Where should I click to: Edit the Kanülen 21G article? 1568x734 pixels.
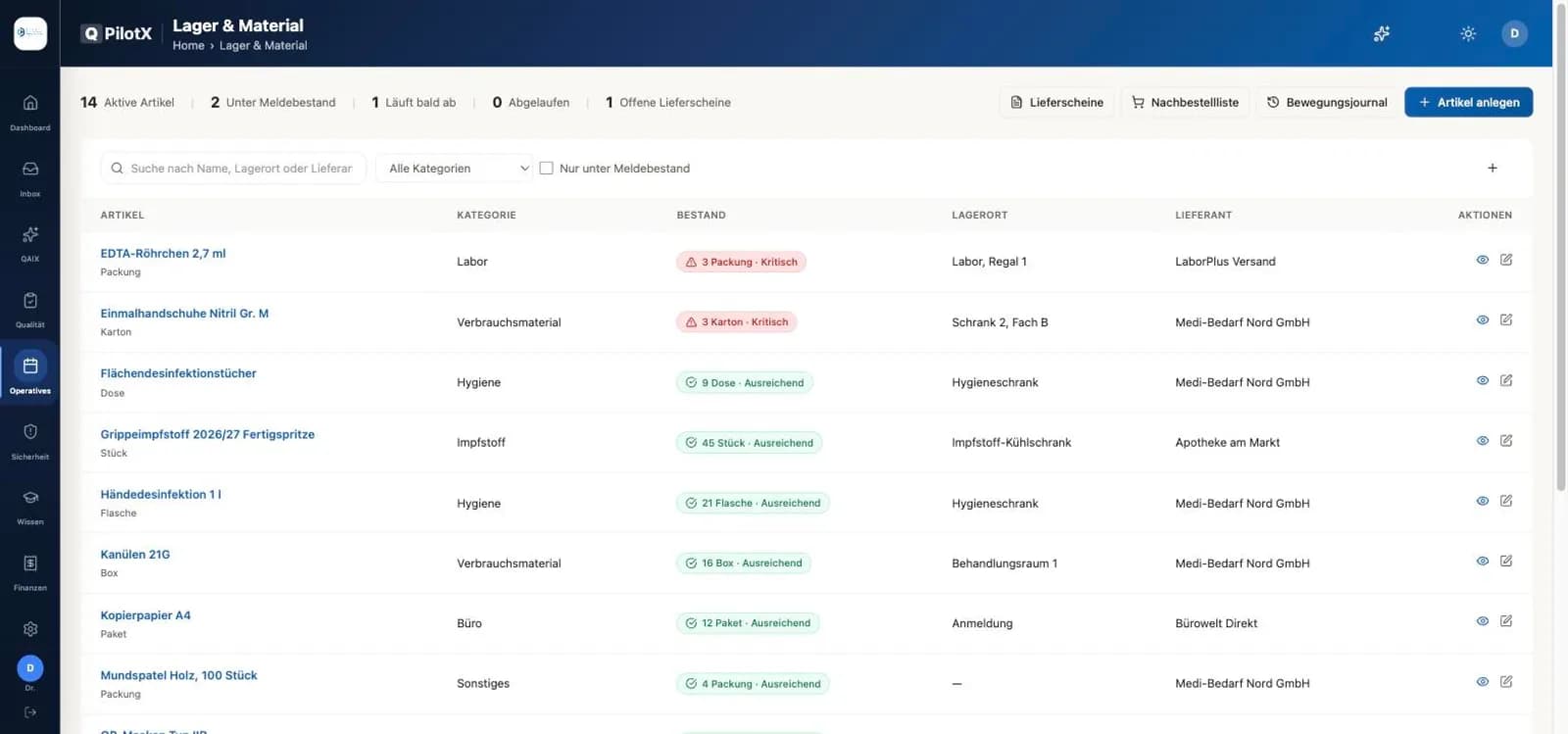click(x=1506, y=562)
